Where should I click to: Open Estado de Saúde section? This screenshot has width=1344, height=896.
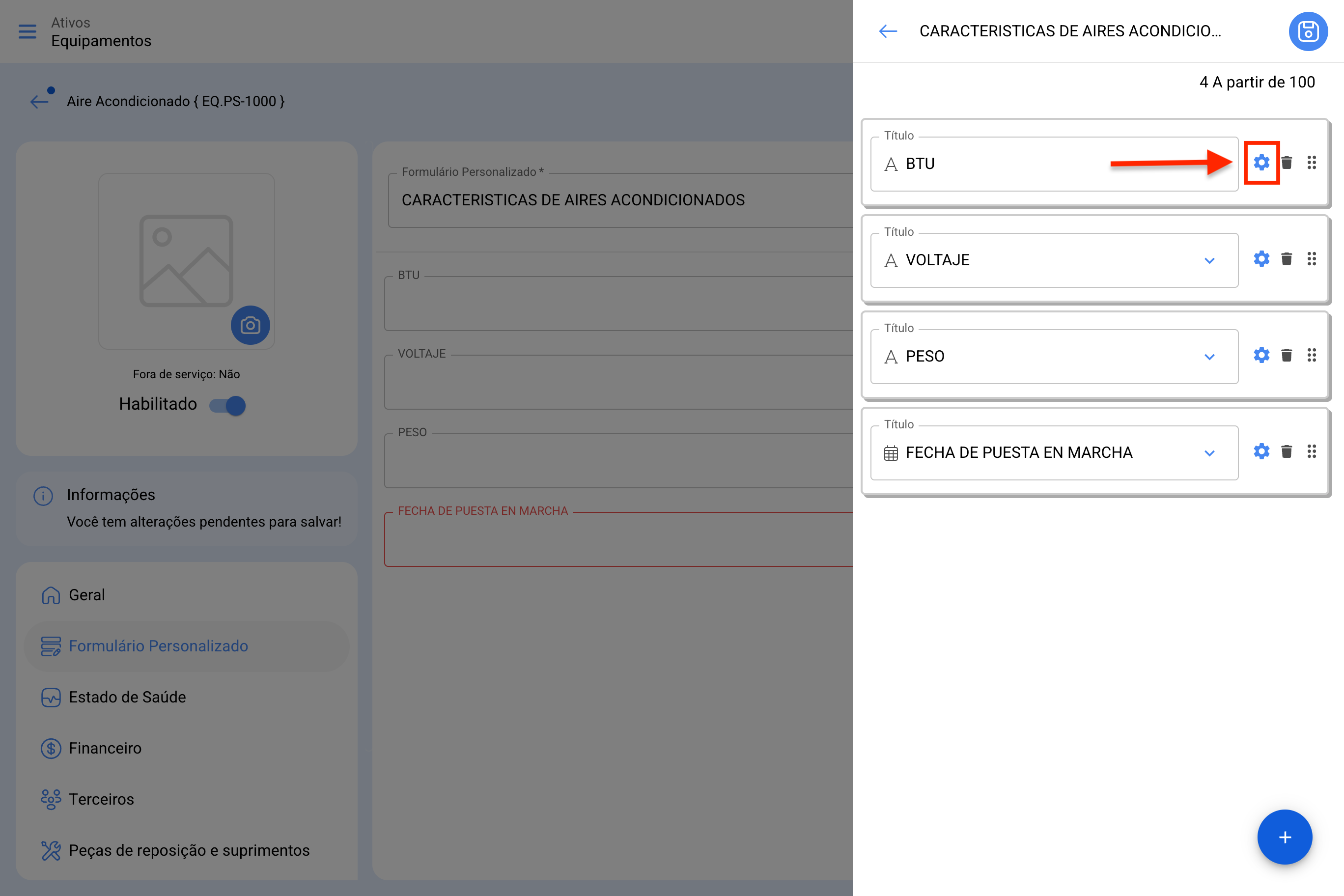click(x=187, y=697)
